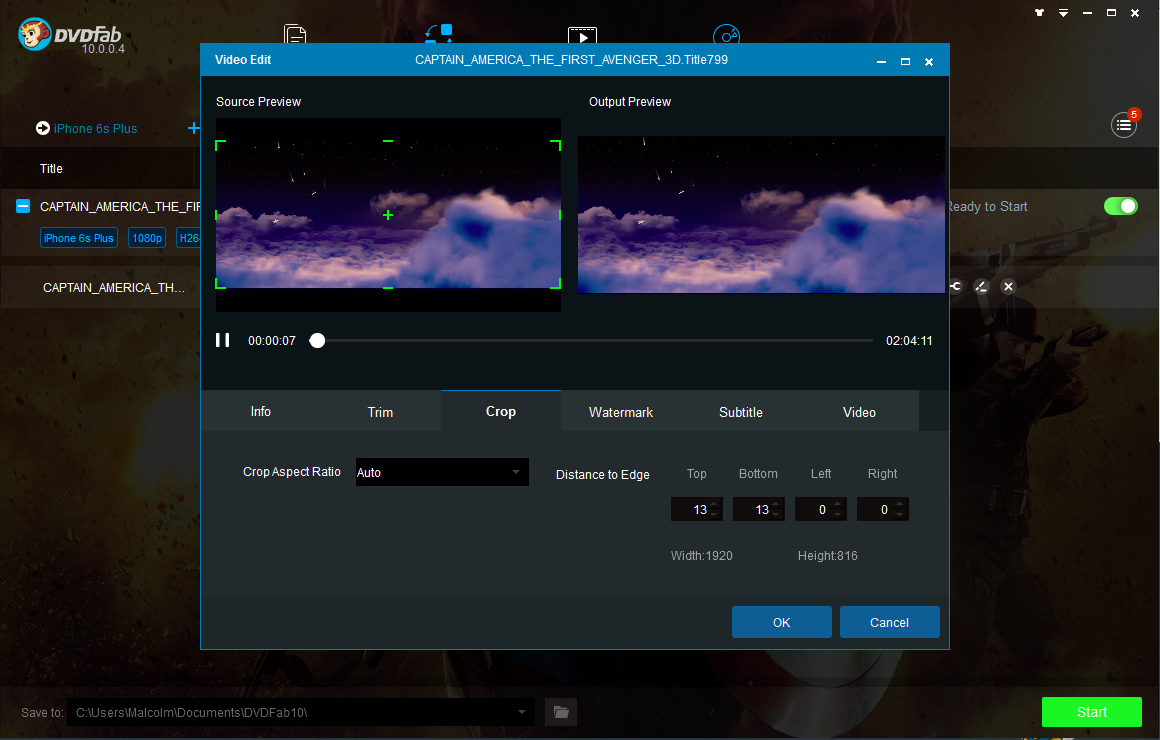Open the task queue list icon
The height and width of the screenshot is (740, 1160).
coord(1124,125)
